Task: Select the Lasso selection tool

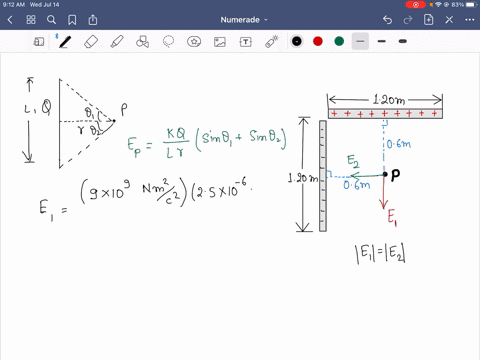Action: click(168, 42)
